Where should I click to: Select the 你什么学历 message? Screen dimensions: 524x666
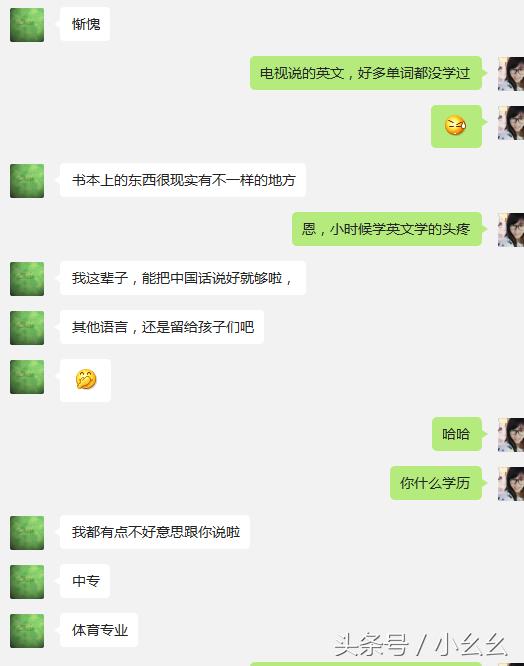(436, 483)
